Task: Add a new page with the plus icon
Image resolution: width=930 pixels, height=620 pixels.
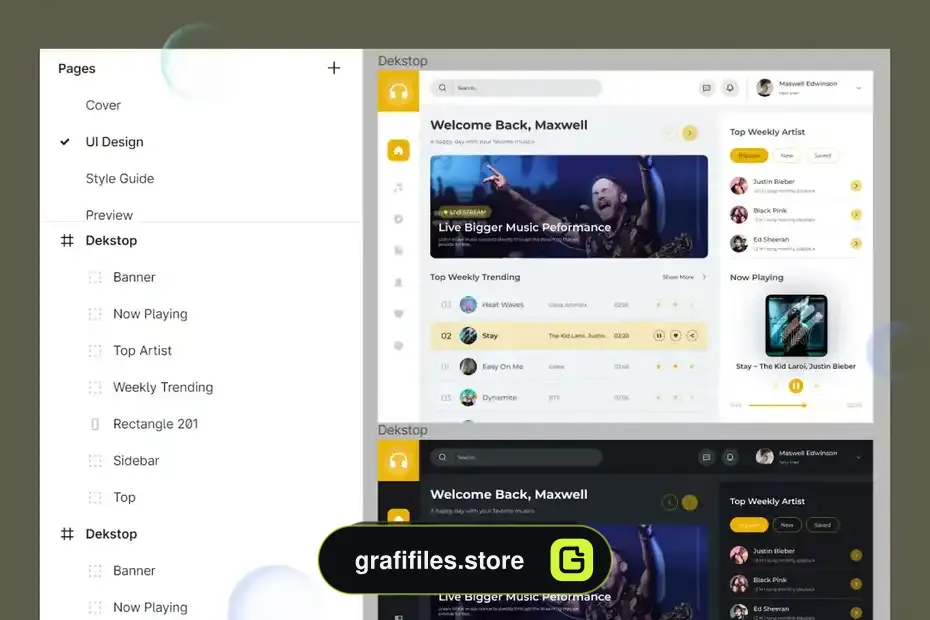Action: (x=334, y=68)
